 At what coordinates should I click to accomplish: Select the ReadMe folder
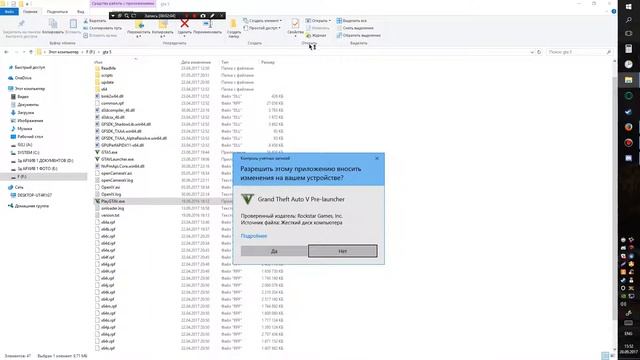coord(108,68)
